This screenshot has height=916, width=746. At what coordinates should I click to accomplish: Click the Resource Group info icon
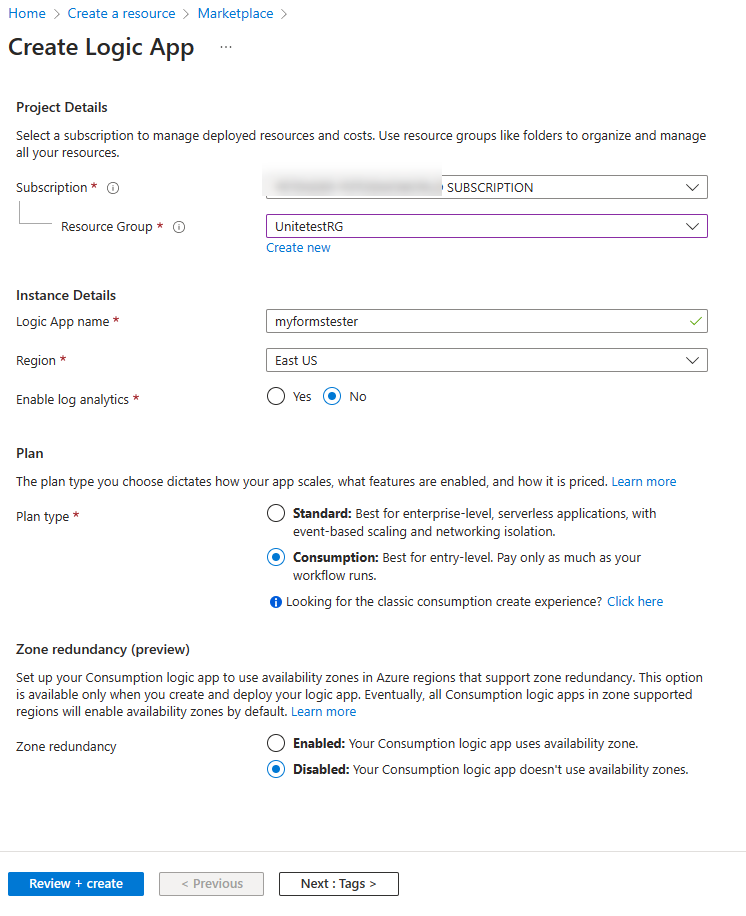[178, 227]
